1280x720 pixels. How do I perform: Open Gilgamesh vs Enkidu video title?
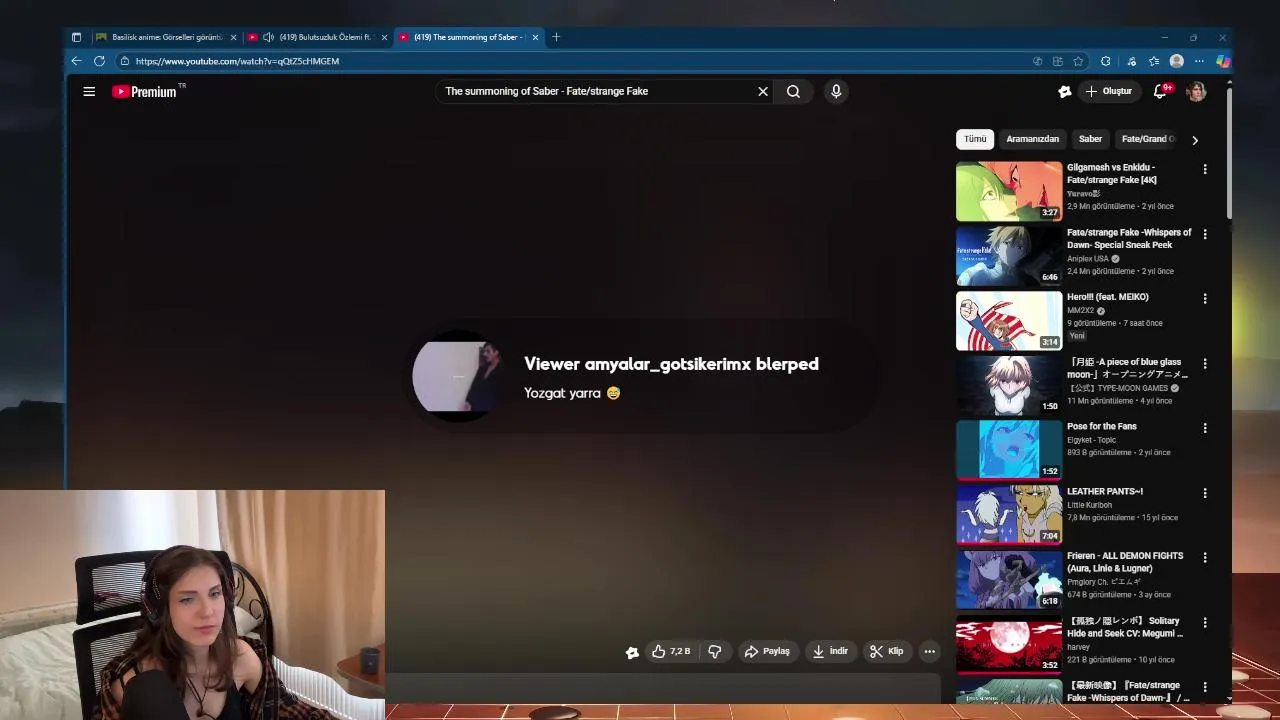1112,174
